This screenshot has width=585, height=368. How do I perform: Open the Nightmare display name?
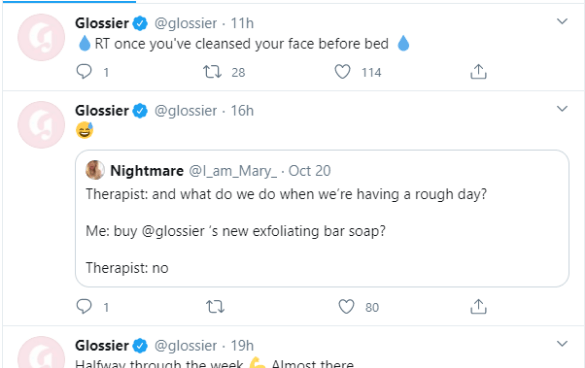click(x=147, y=171)
